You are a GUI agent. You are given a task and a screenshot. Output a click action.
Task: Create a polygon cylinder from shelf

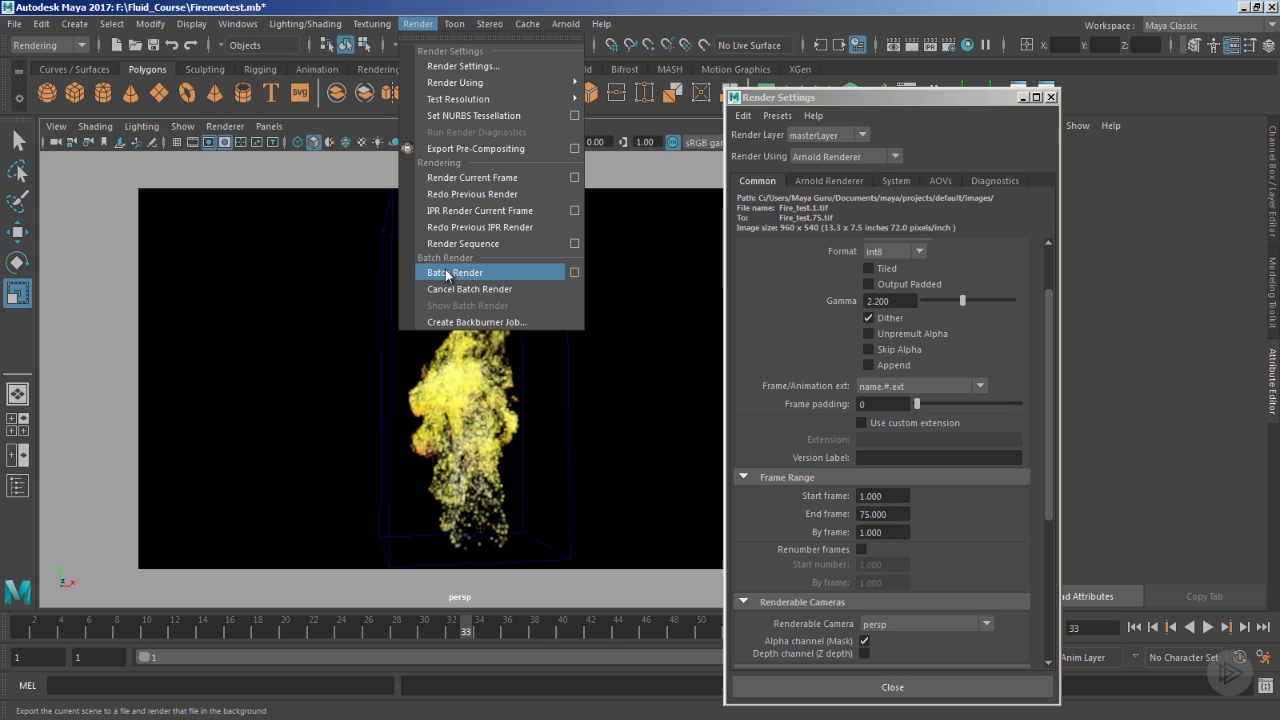(x=103, y=93)
